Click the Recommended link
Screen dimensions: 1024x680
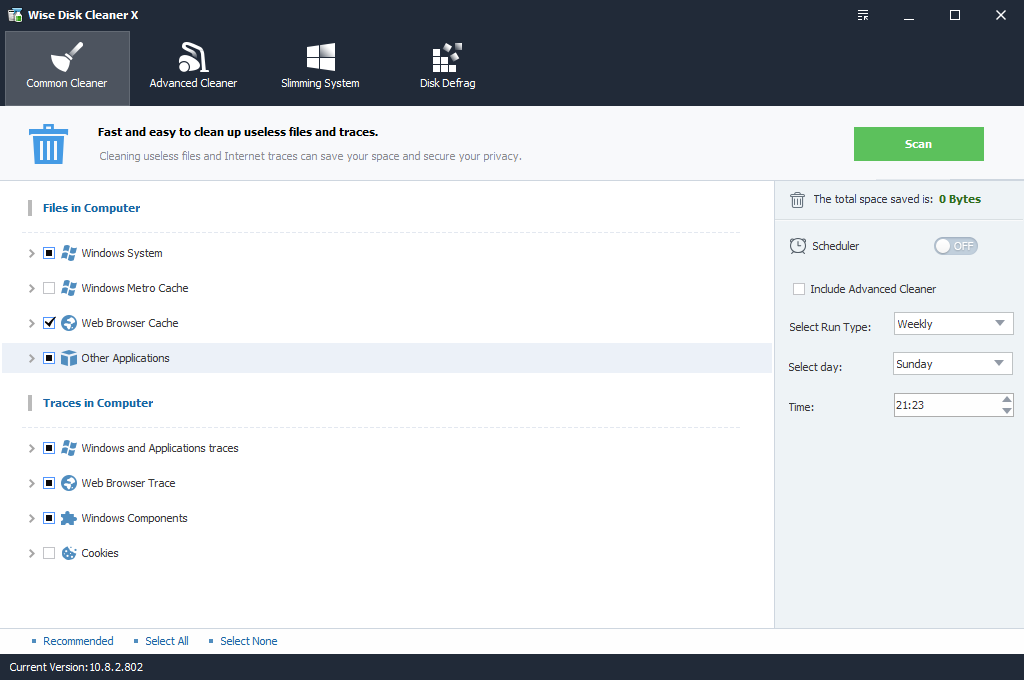(78, 641)
